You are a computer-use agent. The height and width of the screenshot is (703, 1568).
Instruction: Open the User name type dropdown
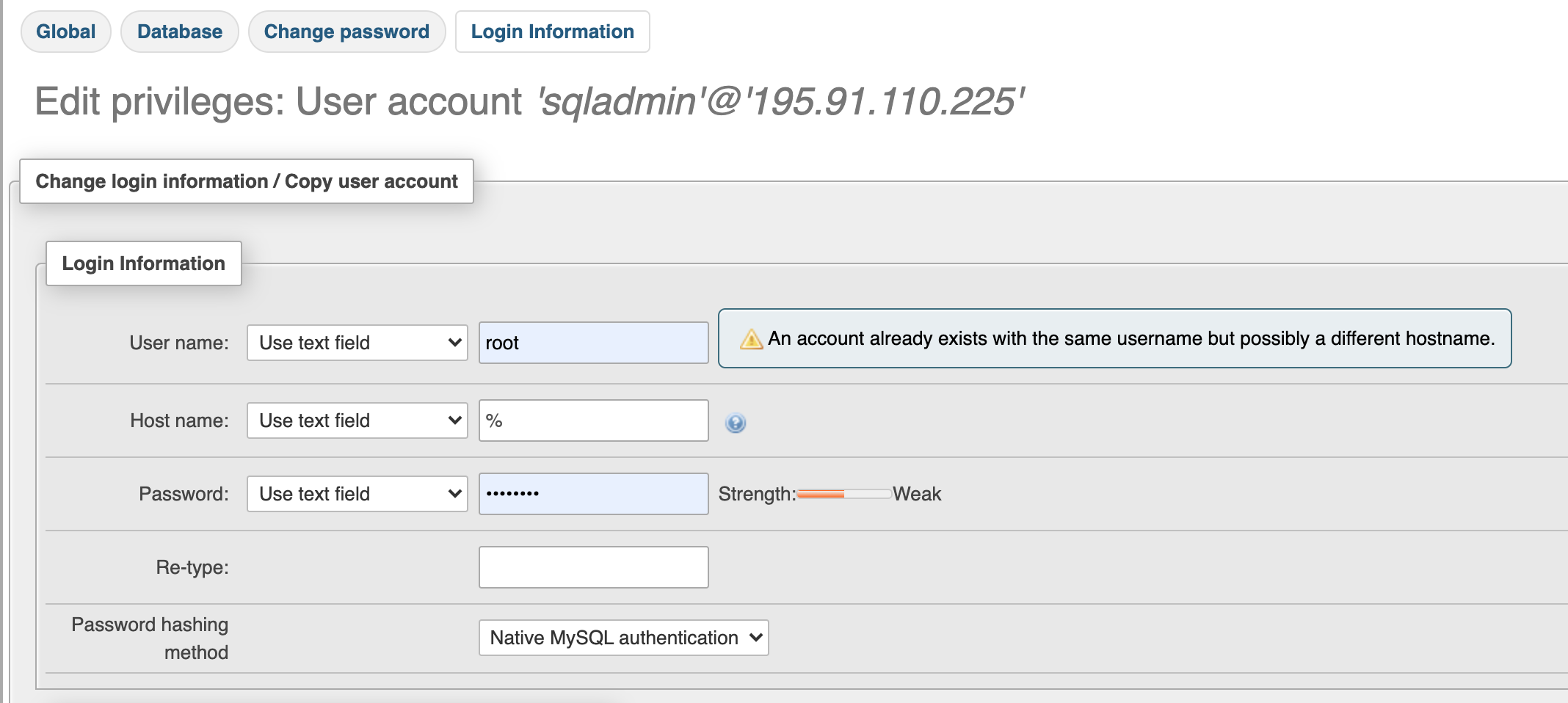pyautogui.click(x=357, y=343)
